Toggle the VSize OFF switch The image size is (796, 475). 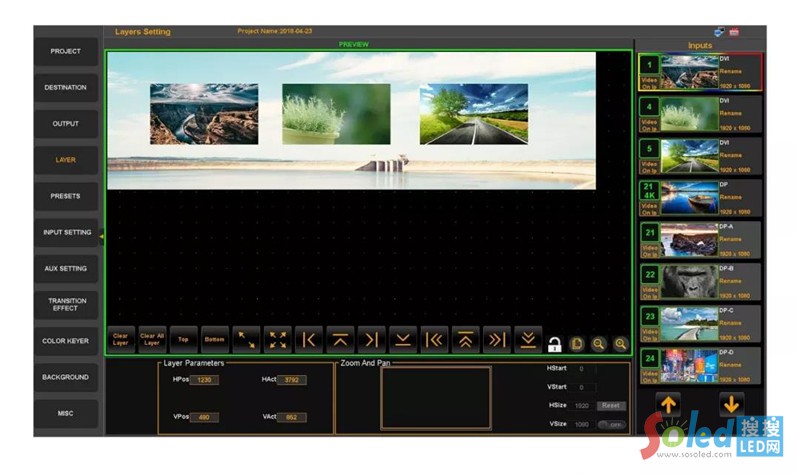click(611, 424)
